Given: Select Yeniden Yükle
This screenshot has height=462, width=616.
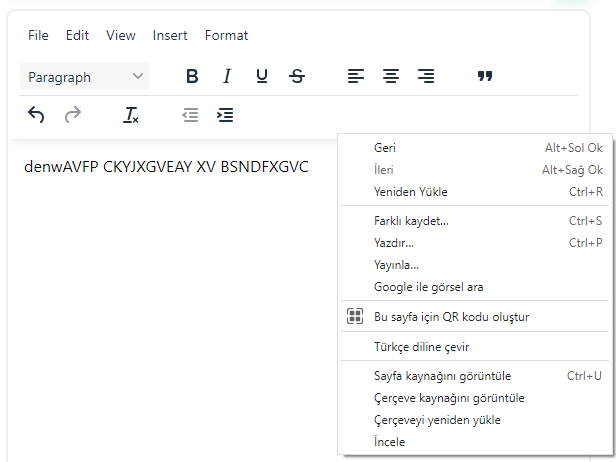Looking at the screenshot, I should pyautogui.click(x=475, y=192).
